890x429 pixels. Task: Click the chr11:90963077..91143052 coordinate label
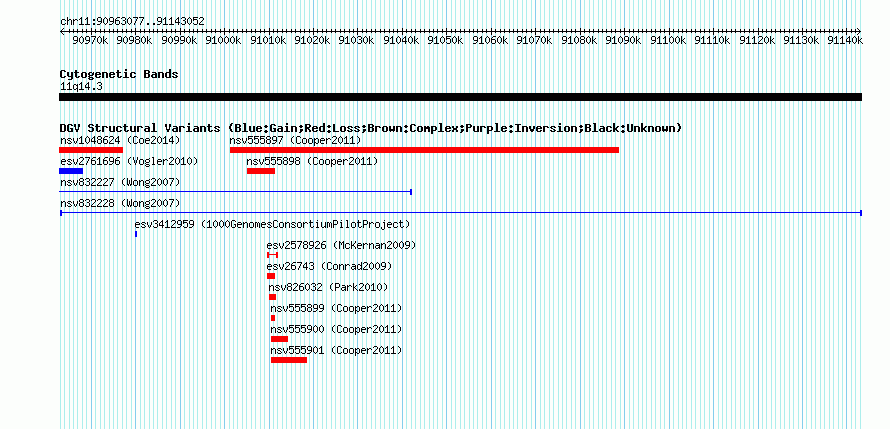pyautogui.click(x=132, y=22)
